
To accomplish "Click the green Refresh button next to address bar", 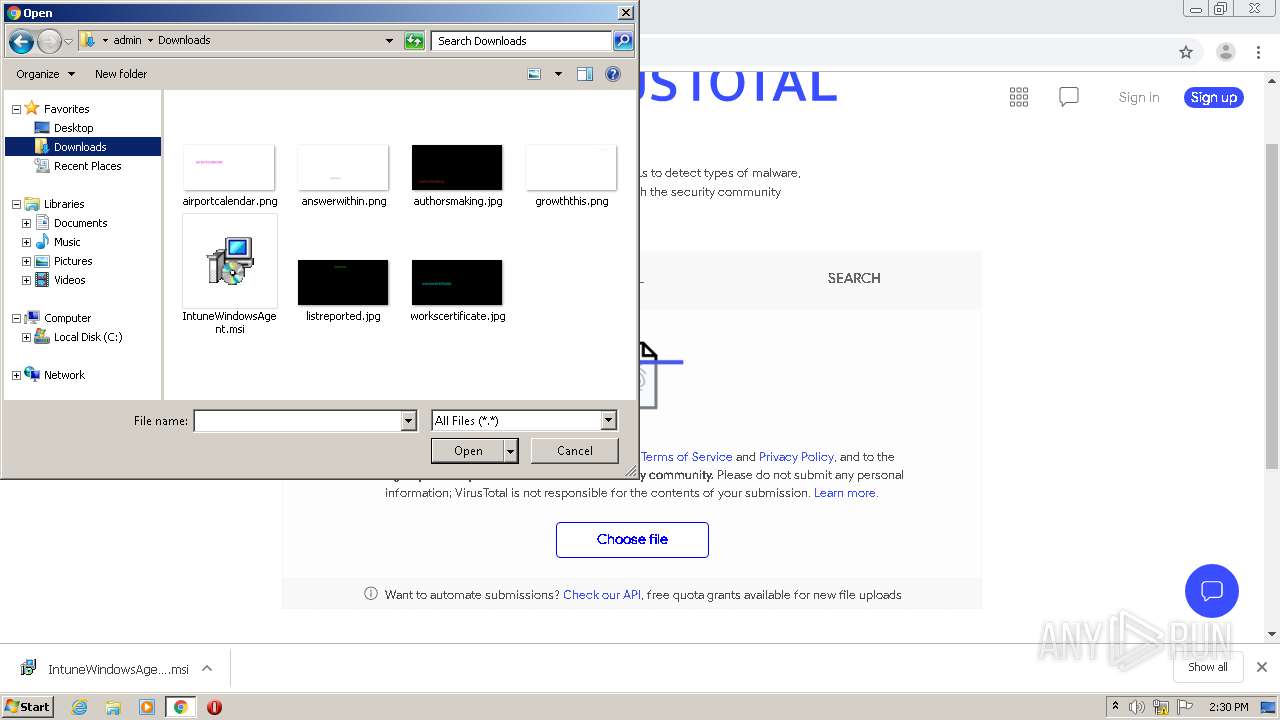I will point(414,41).
